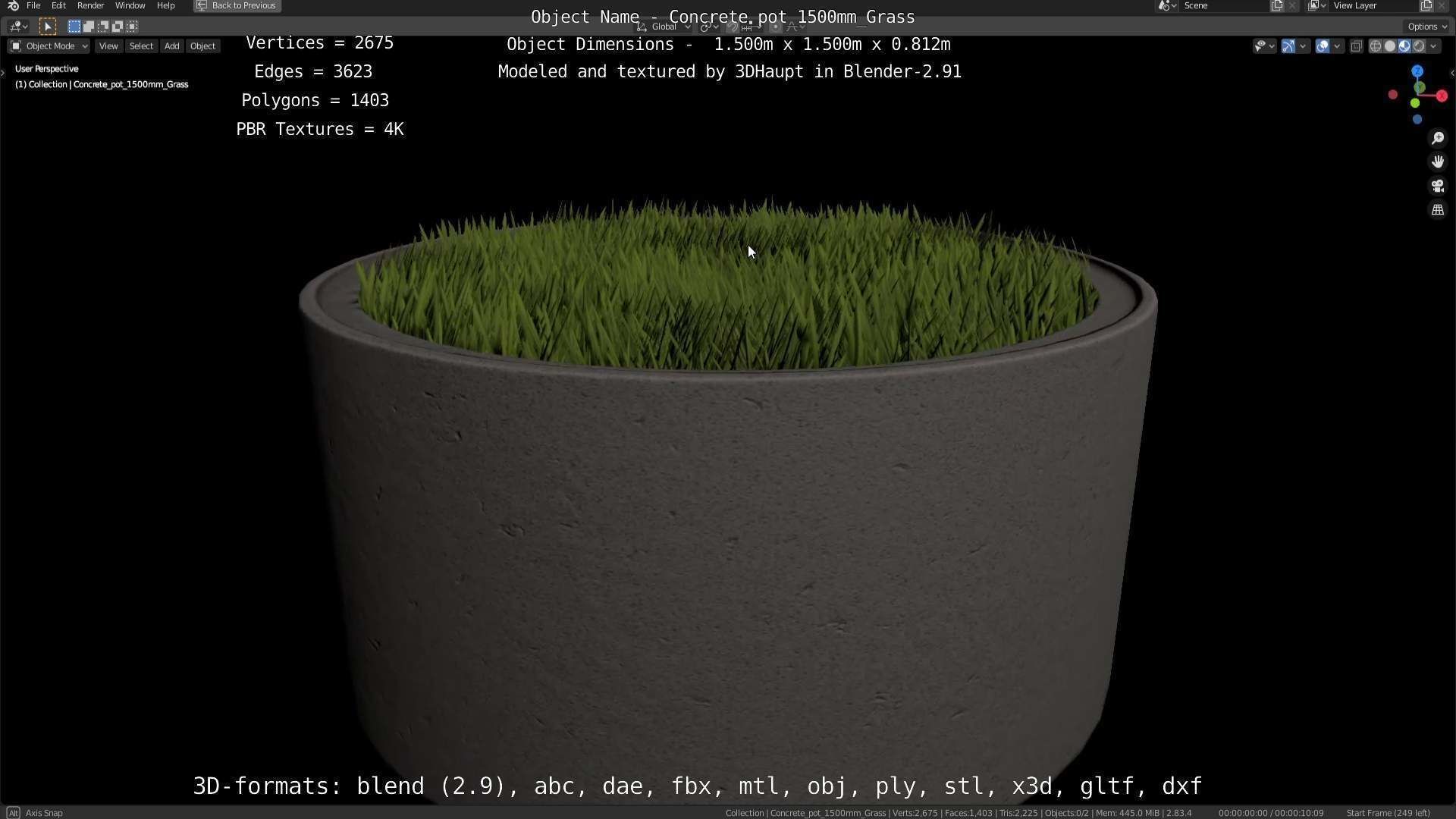Click negative Z axis gizmo dot

click(x=1417, y=120)
